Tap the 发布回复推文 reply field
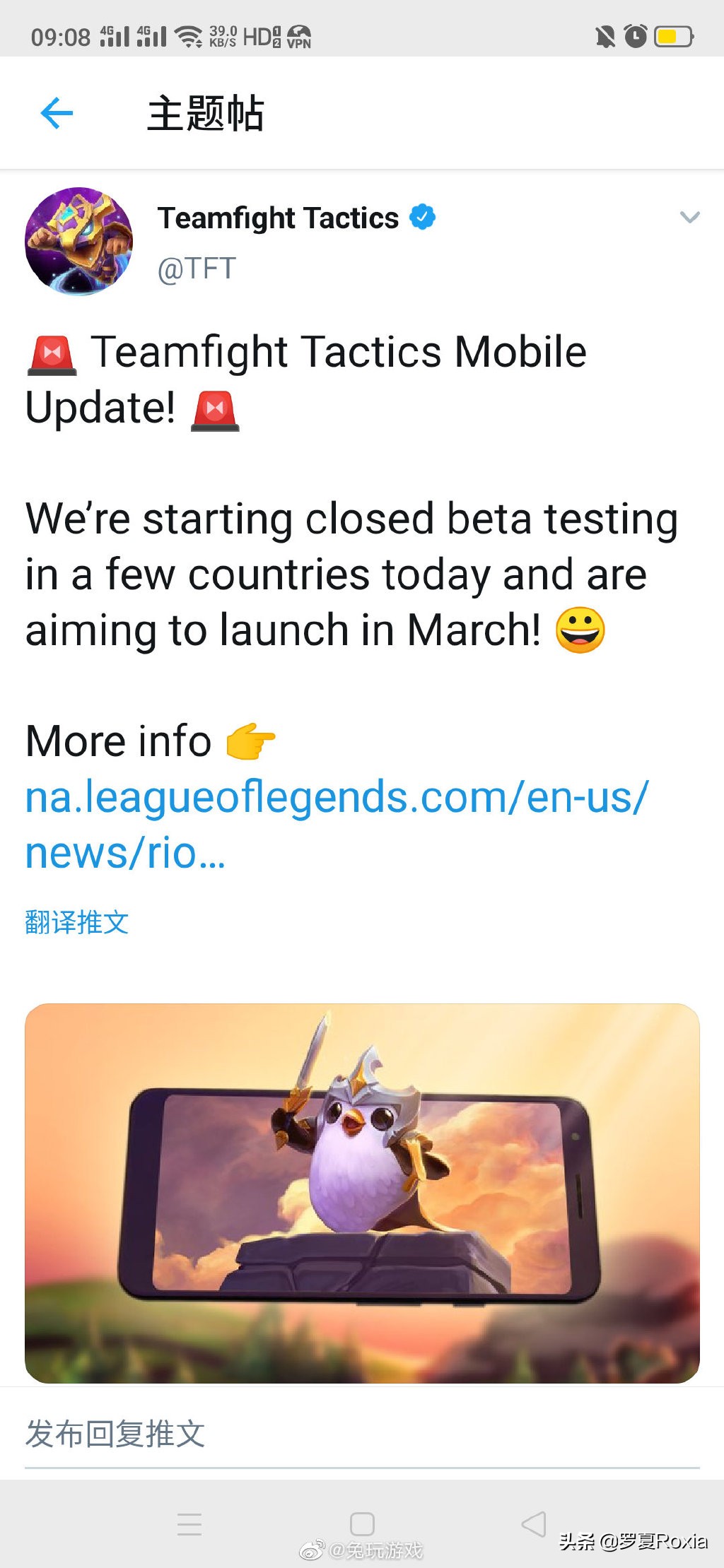The image size is (724, 1568). (115, 1434)
